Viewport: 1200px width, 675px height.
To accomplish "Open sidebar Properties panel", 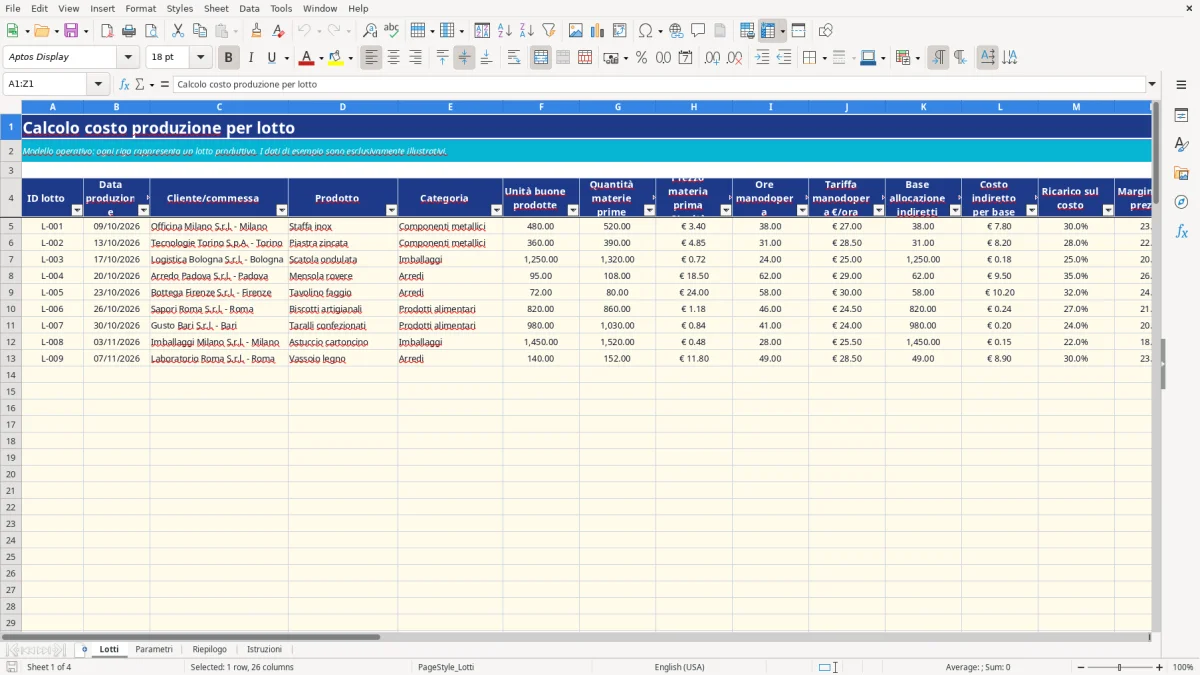I will pyautogui.click(x=1181, y=115).
